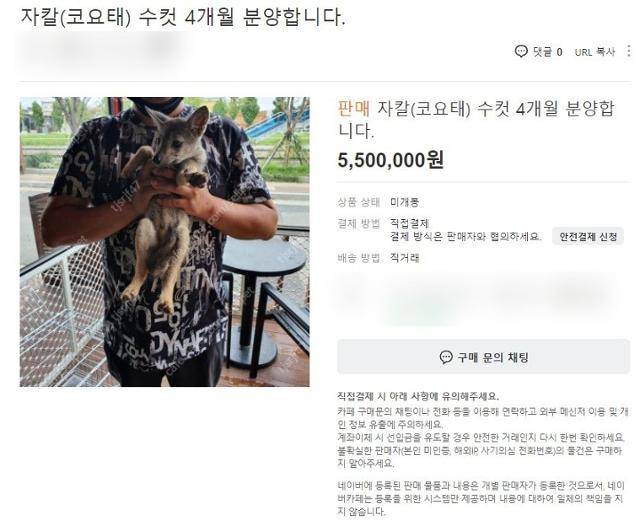
Task: Select the product title beside the 판매 tag
Action: click(x=476, y=120)
